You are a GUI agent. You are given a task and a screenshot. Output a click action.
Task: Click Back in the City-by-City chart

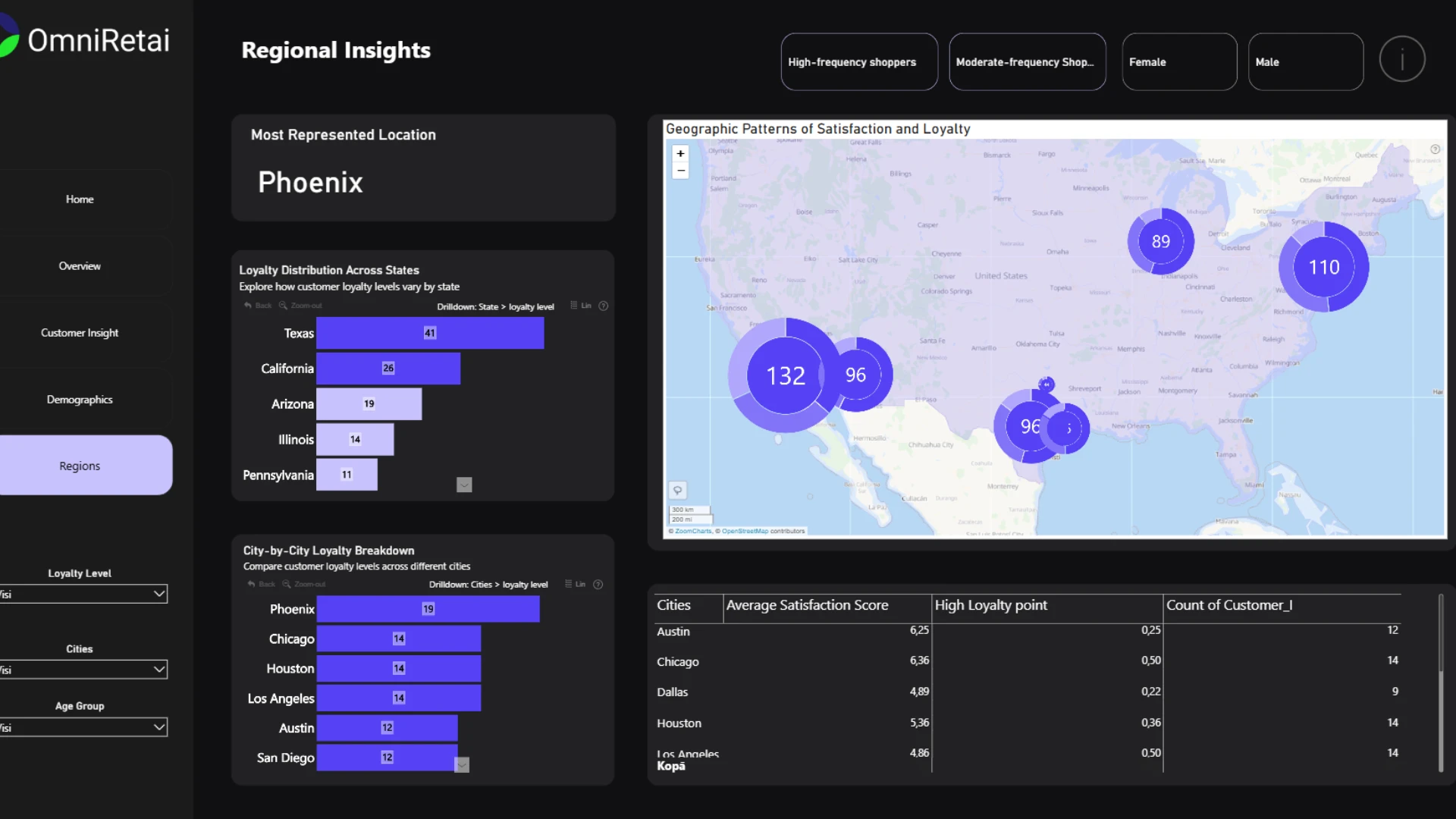pyautogui.click(x=262, y=584)
